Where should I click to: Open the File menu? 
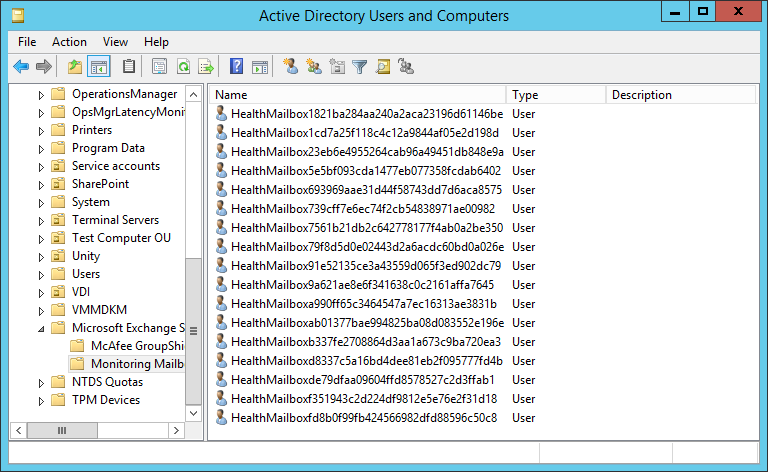(27, 42)
